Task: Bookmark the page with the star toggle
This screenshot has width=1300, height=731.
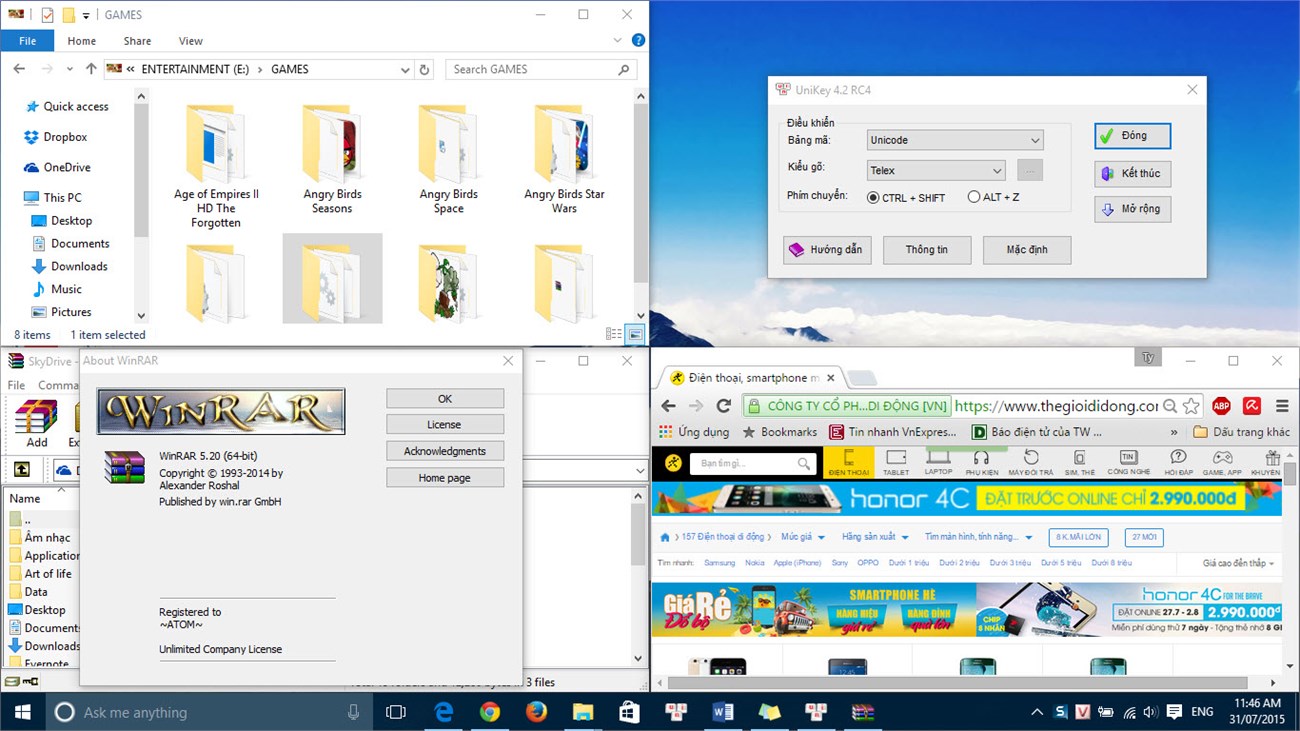Action: click(1190, 406)
